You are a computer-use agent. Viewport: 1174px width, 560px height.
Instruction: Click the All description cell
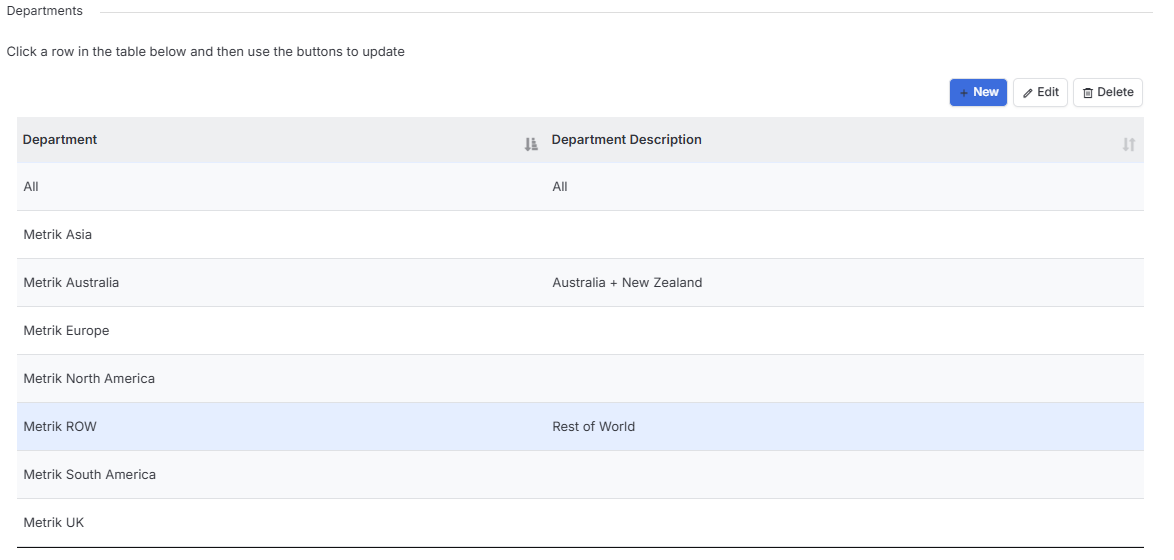(845, 186)
